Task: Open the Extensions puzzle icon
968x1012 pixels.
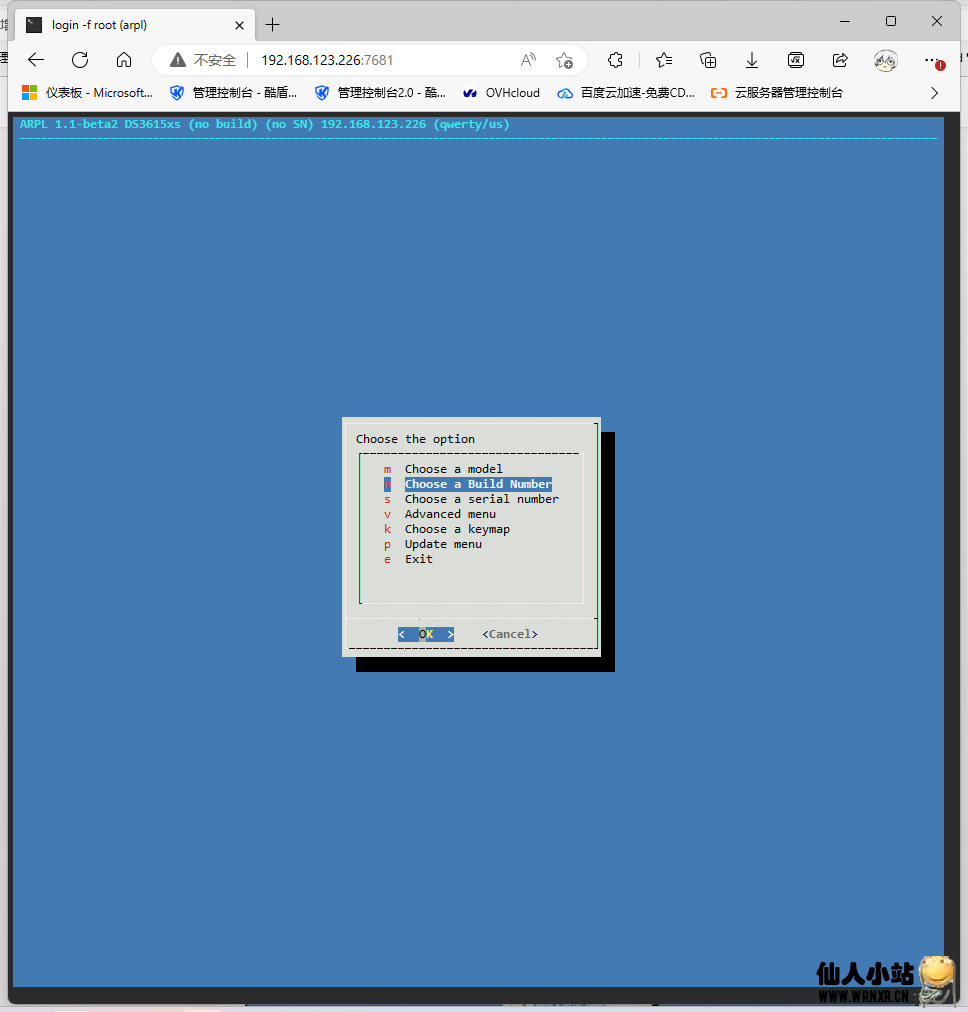Action: [x=616, y=60]
